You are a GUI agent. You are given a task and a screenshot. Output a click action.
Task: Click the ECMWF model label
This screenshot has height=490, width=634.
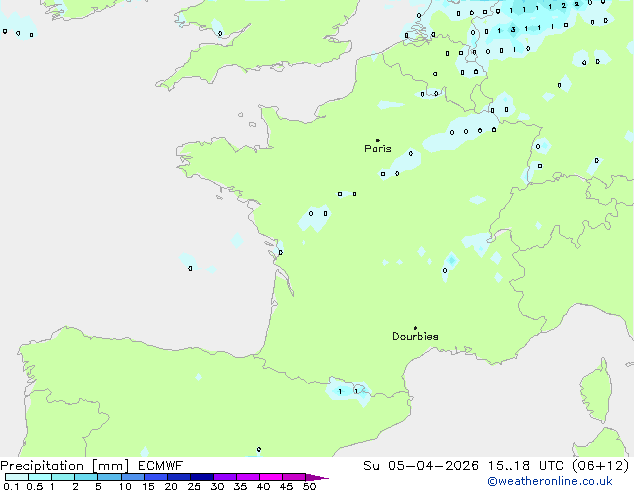pyautogui.click(x=160, y=466)
